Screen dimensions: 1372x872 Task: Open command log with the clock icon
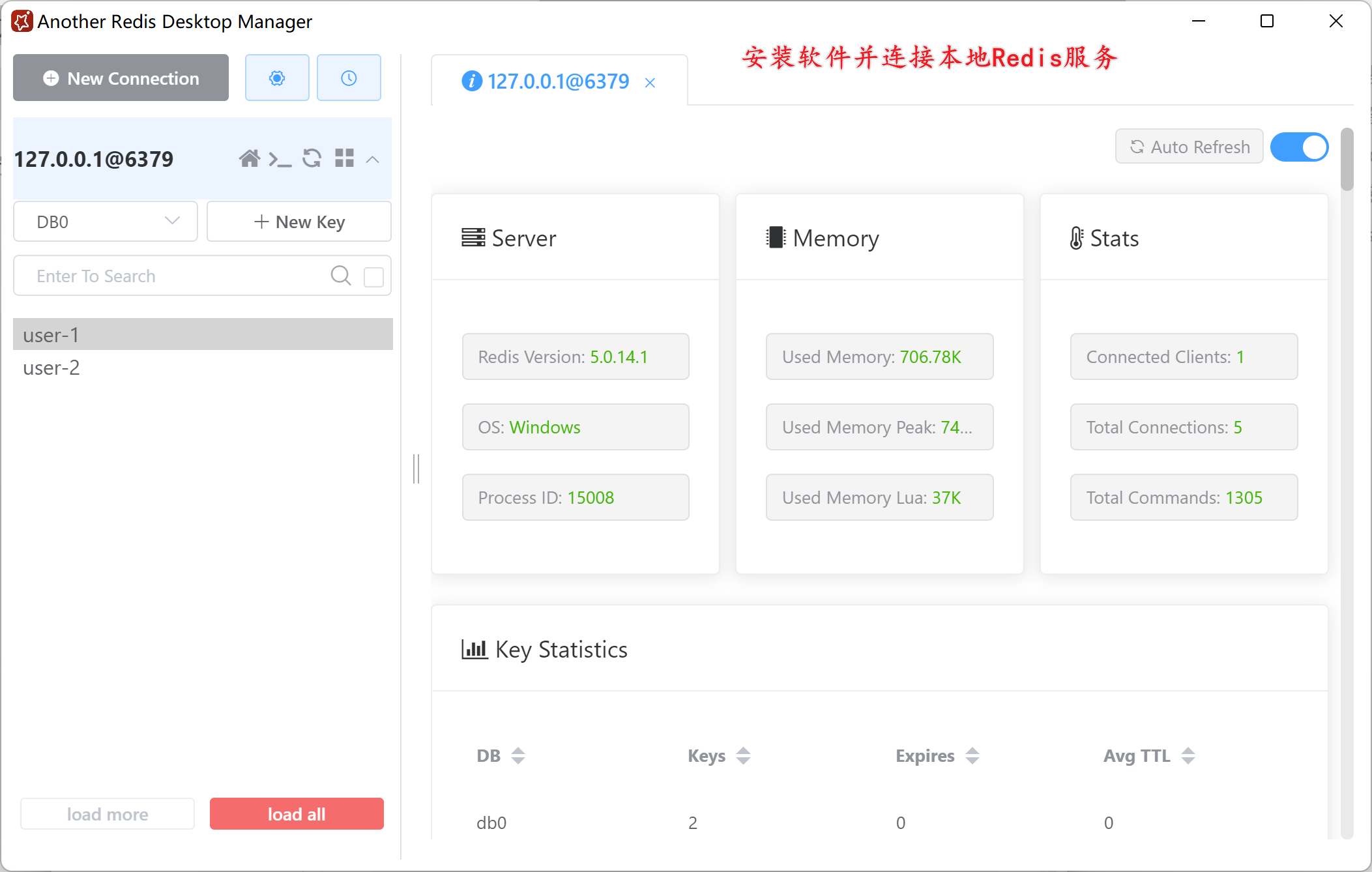[x=349, y=78]
